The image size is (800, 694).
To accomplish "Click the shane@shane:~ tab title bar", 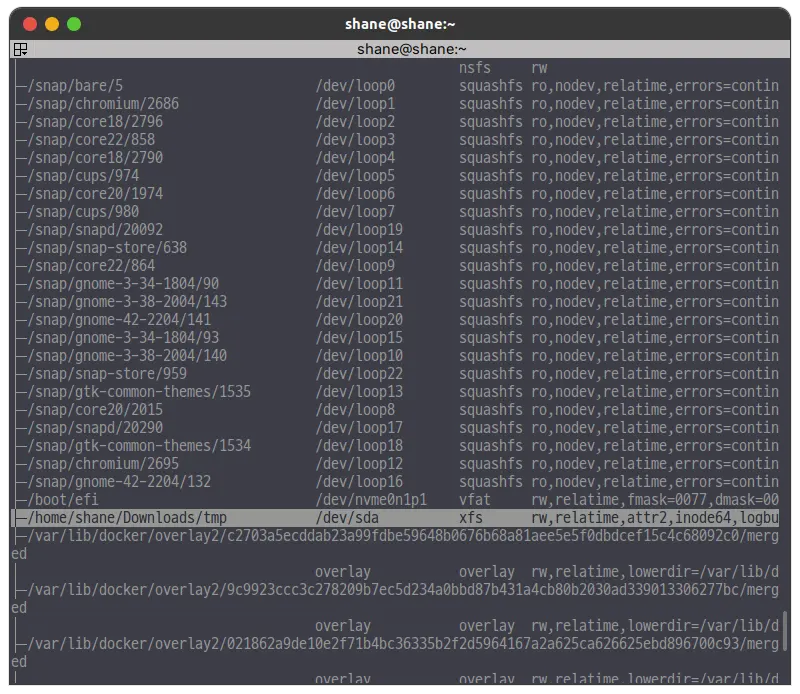I will tap(411, 49).
